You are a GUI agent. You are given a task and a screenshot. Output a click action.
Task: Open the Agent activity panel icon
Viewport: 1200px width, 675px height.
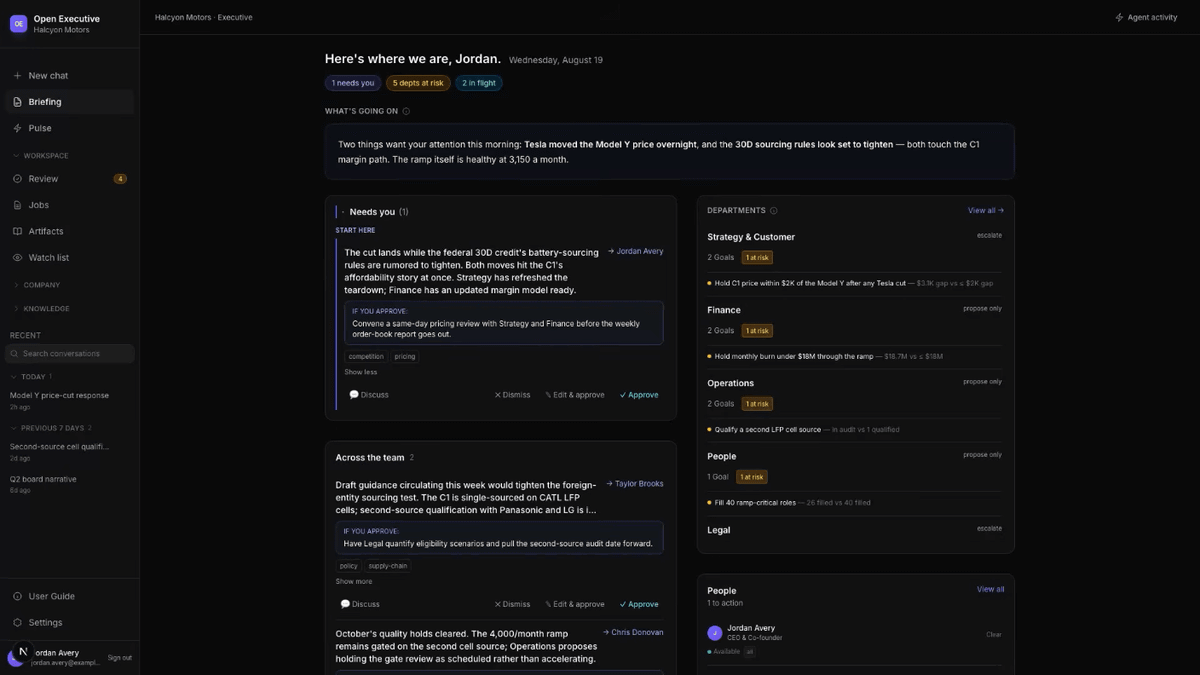click(x=1119, y=17)
